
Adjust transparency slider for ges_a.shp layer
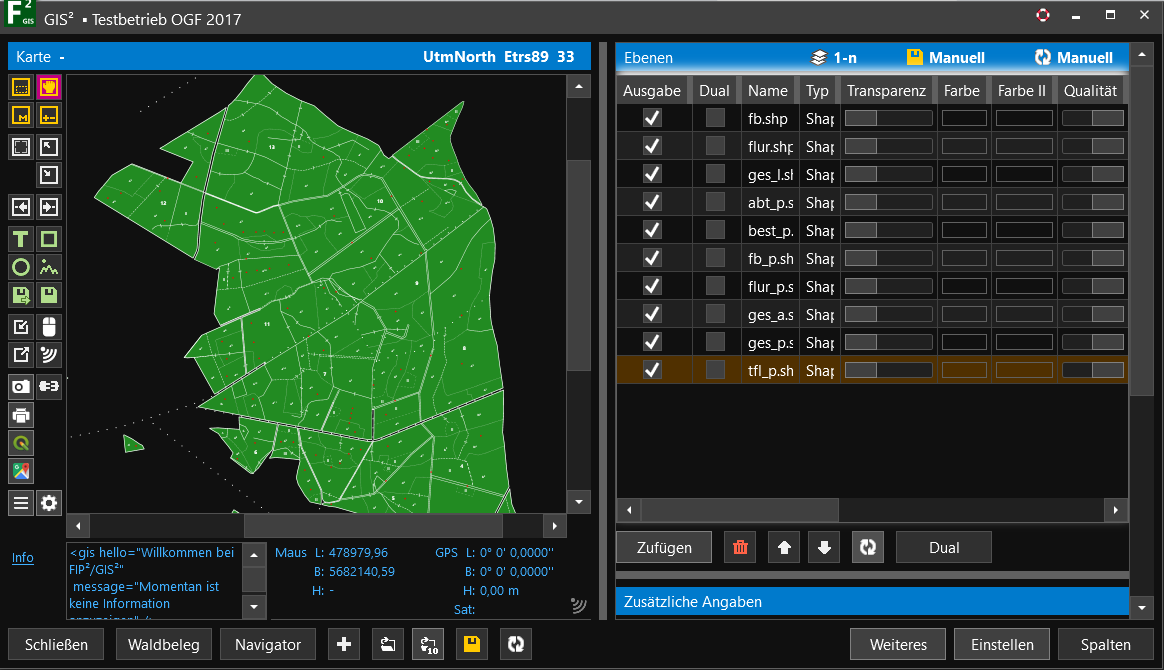click(888, 314)
